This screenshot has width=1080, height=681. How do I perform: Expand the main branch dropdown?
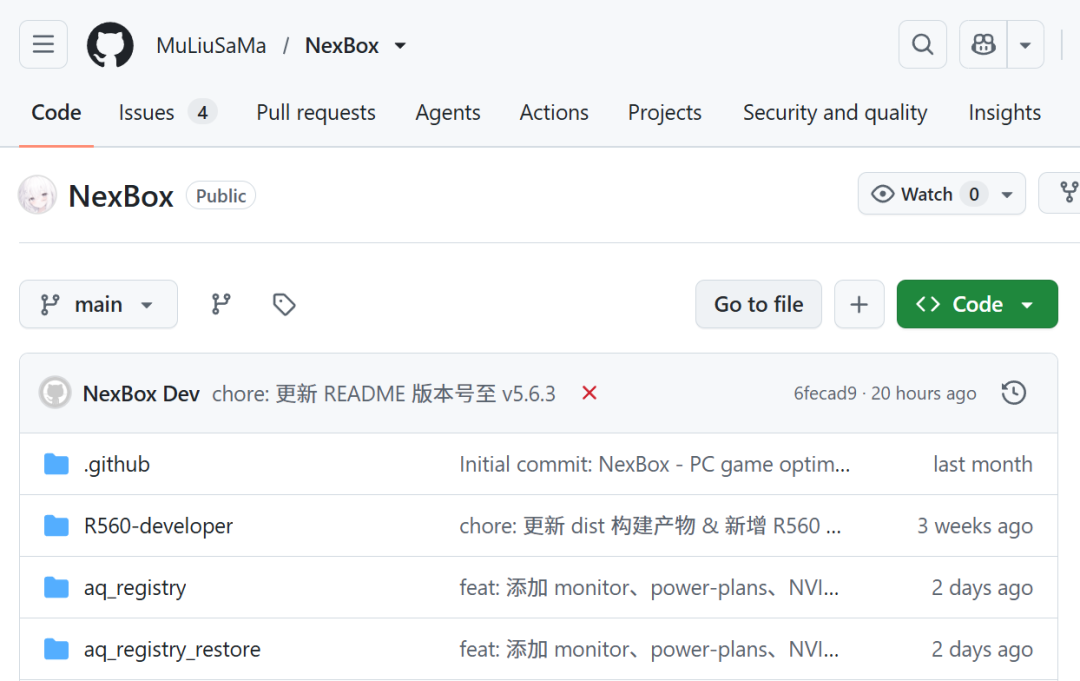click(98, 304)
